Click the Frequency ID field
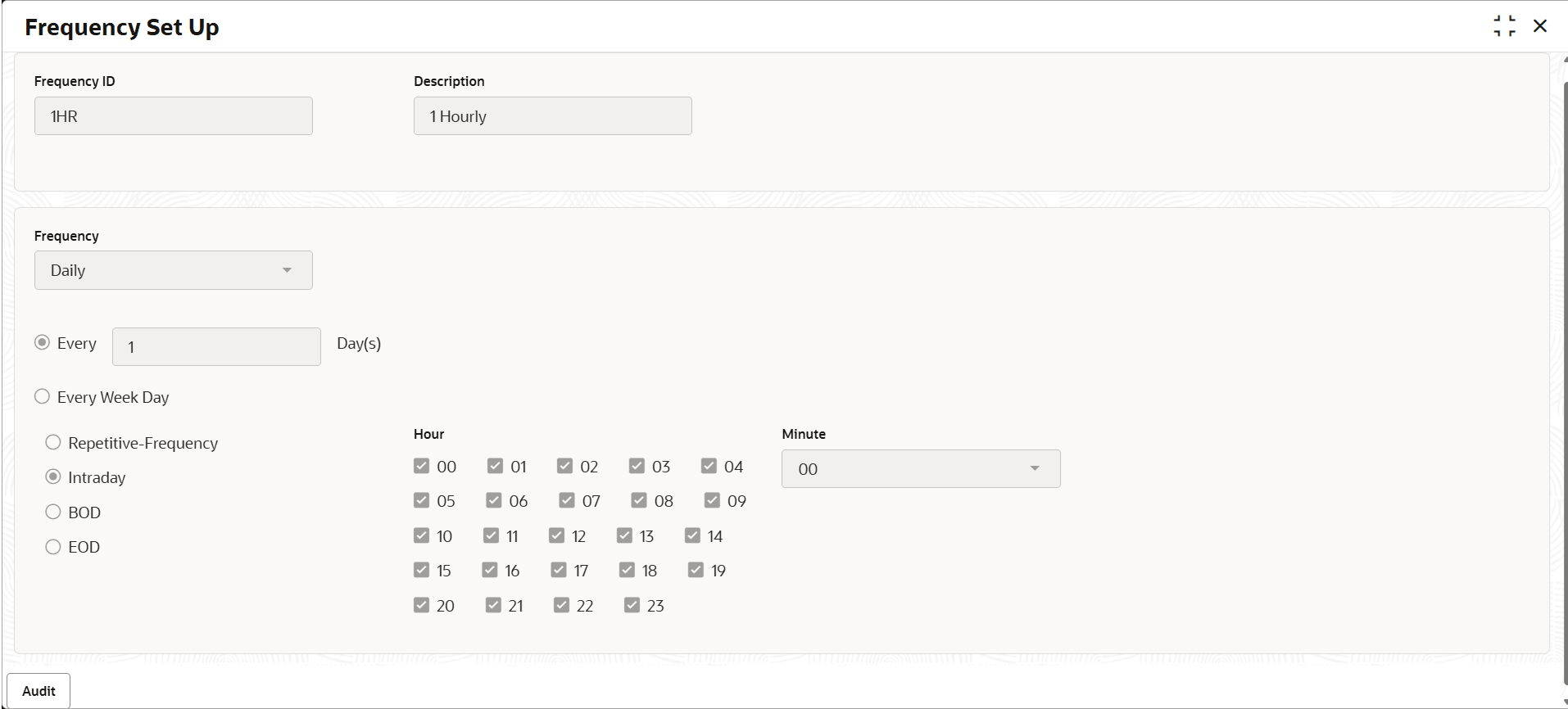The height and width of the screenshot is (709, 1568). [x=173, y=116]
